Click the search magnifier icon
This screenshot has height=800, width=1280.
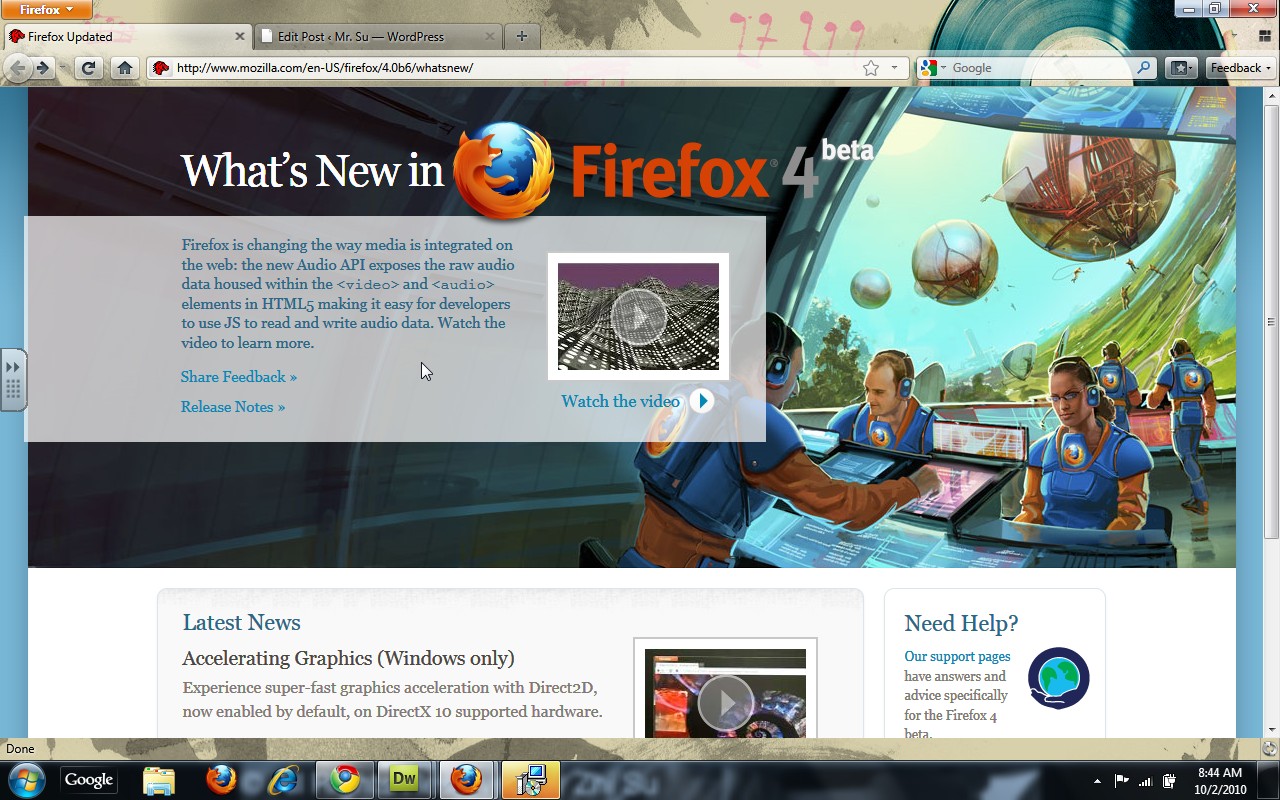[1144, 68]
